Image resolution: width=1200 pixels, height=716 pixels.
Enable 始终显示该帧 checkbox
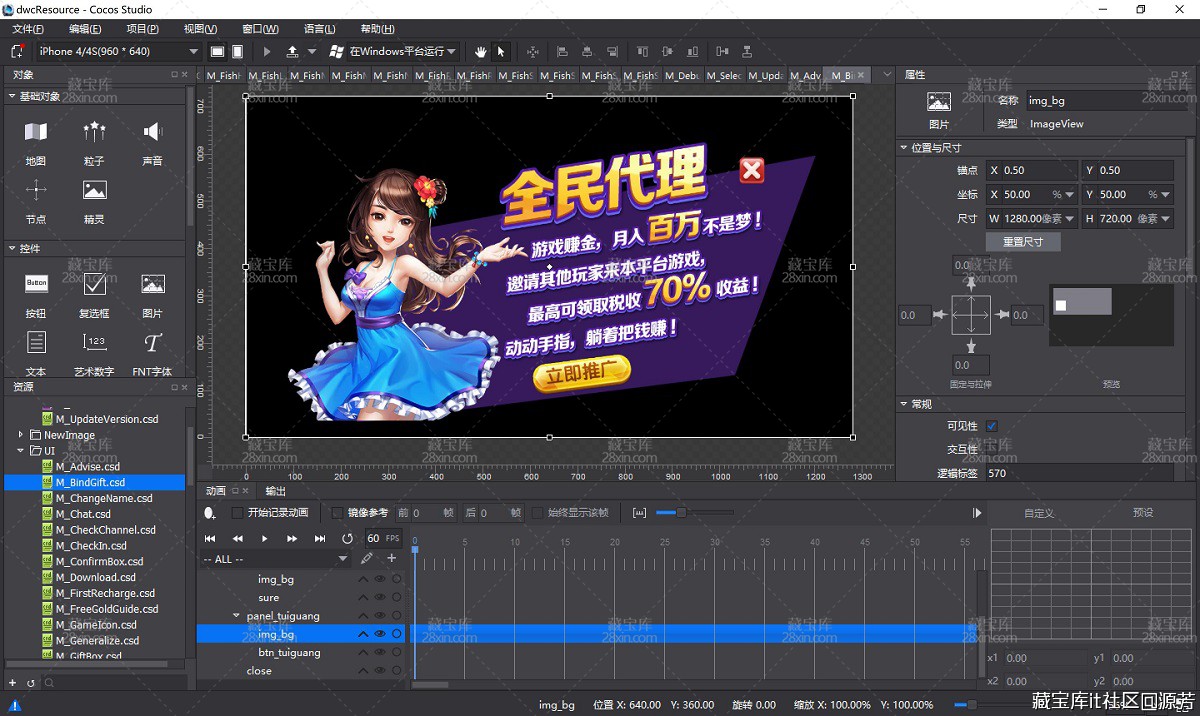[538, 513]
